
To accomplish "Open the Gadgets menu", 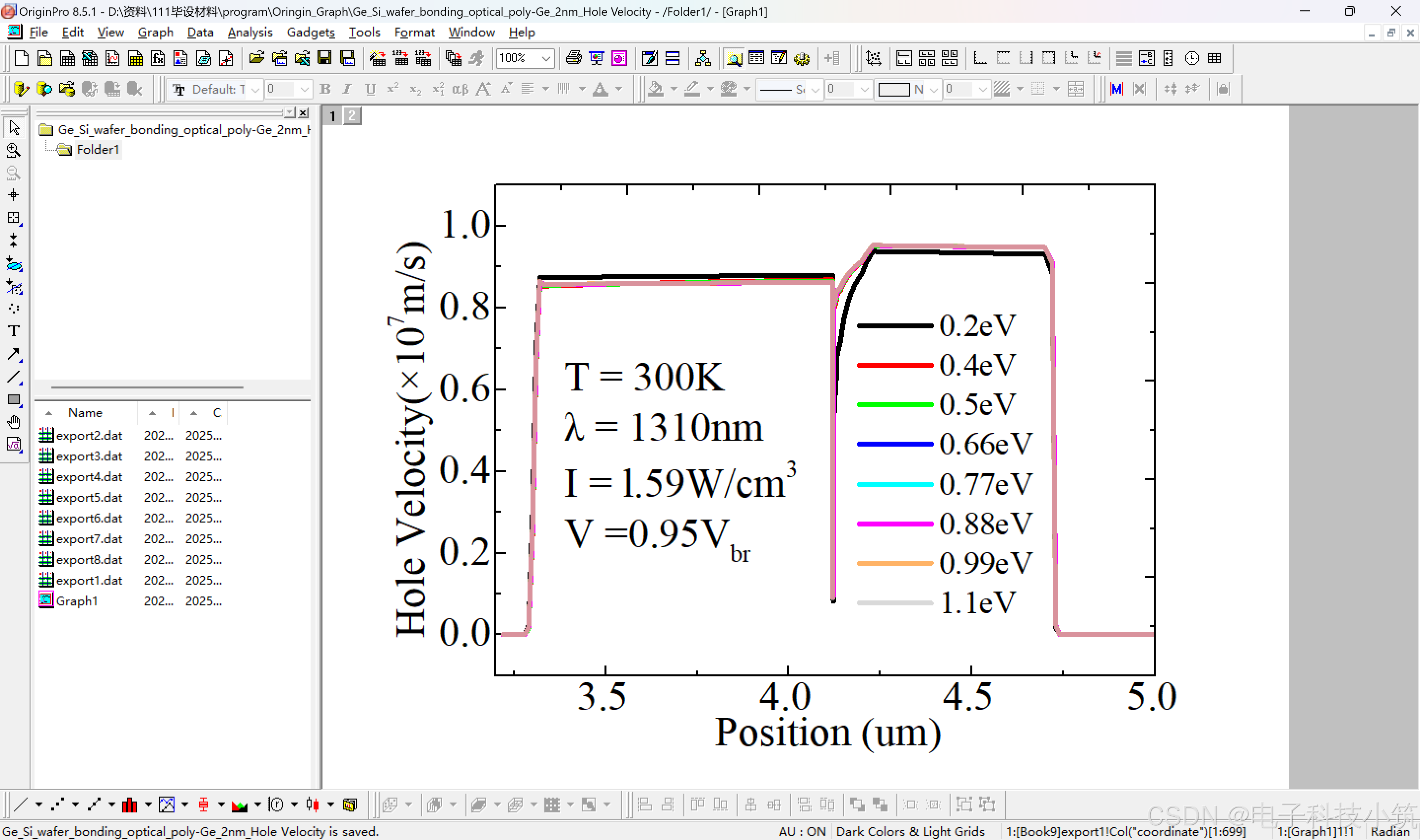I will [x=310, y=32].
